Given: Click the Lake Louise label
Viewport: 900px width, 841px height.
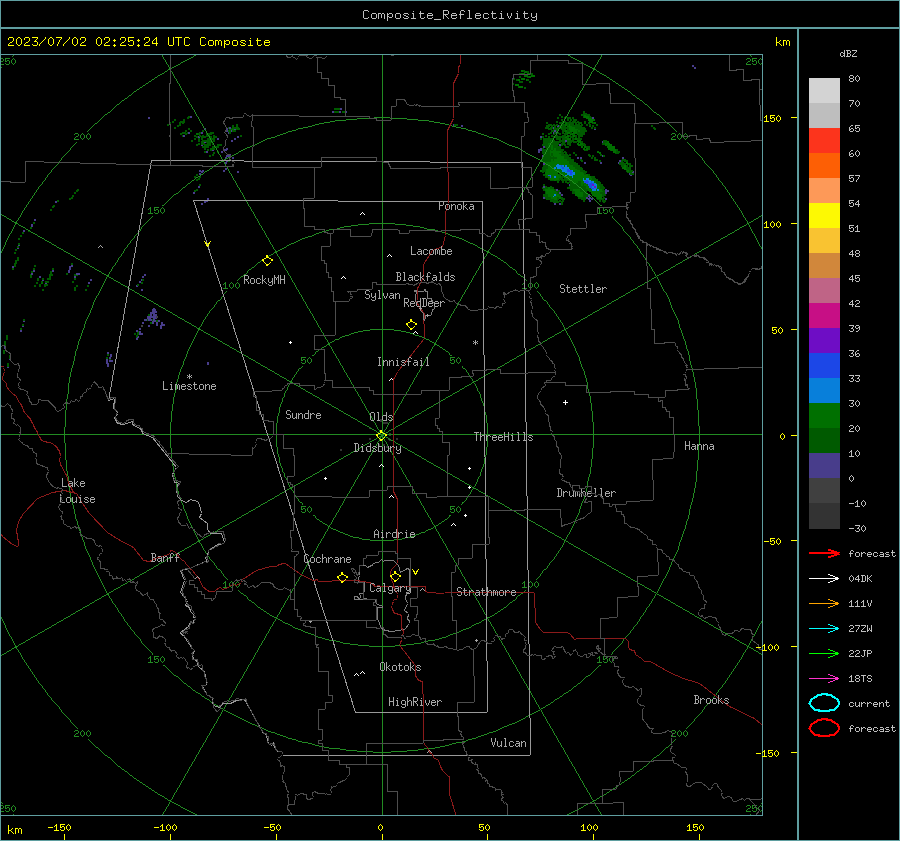Looking at the screenshot, I should 77,491.
